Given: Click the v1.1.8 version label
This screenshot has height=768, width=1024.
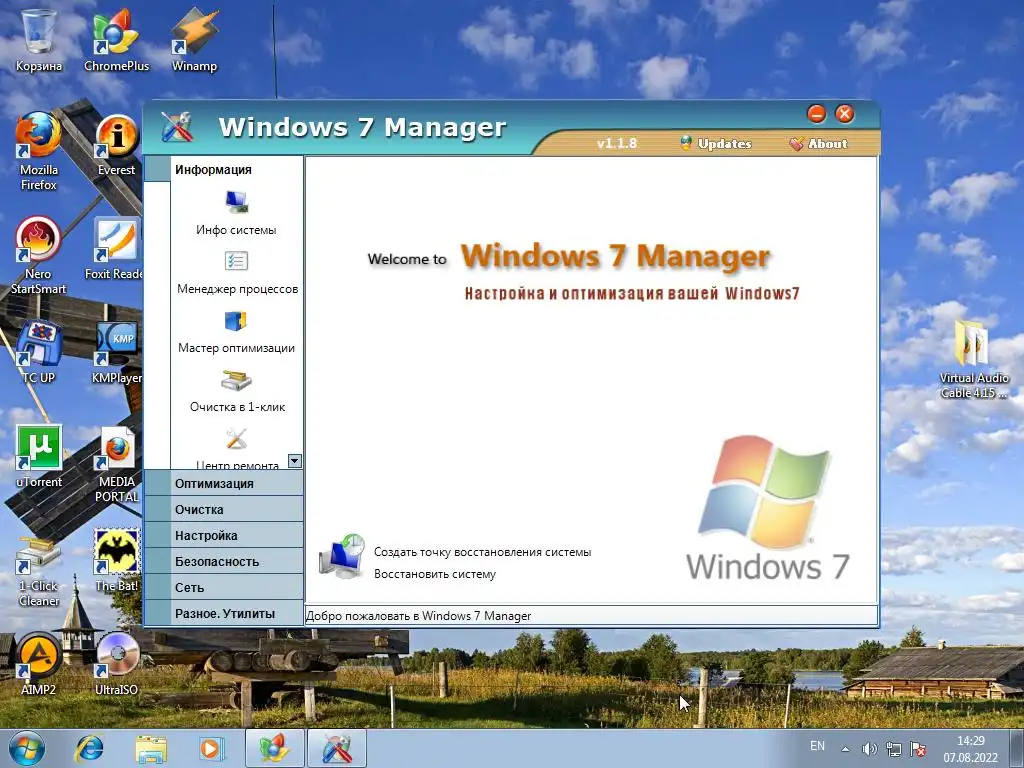Looking at the screenshot, I should pos(616,143).
